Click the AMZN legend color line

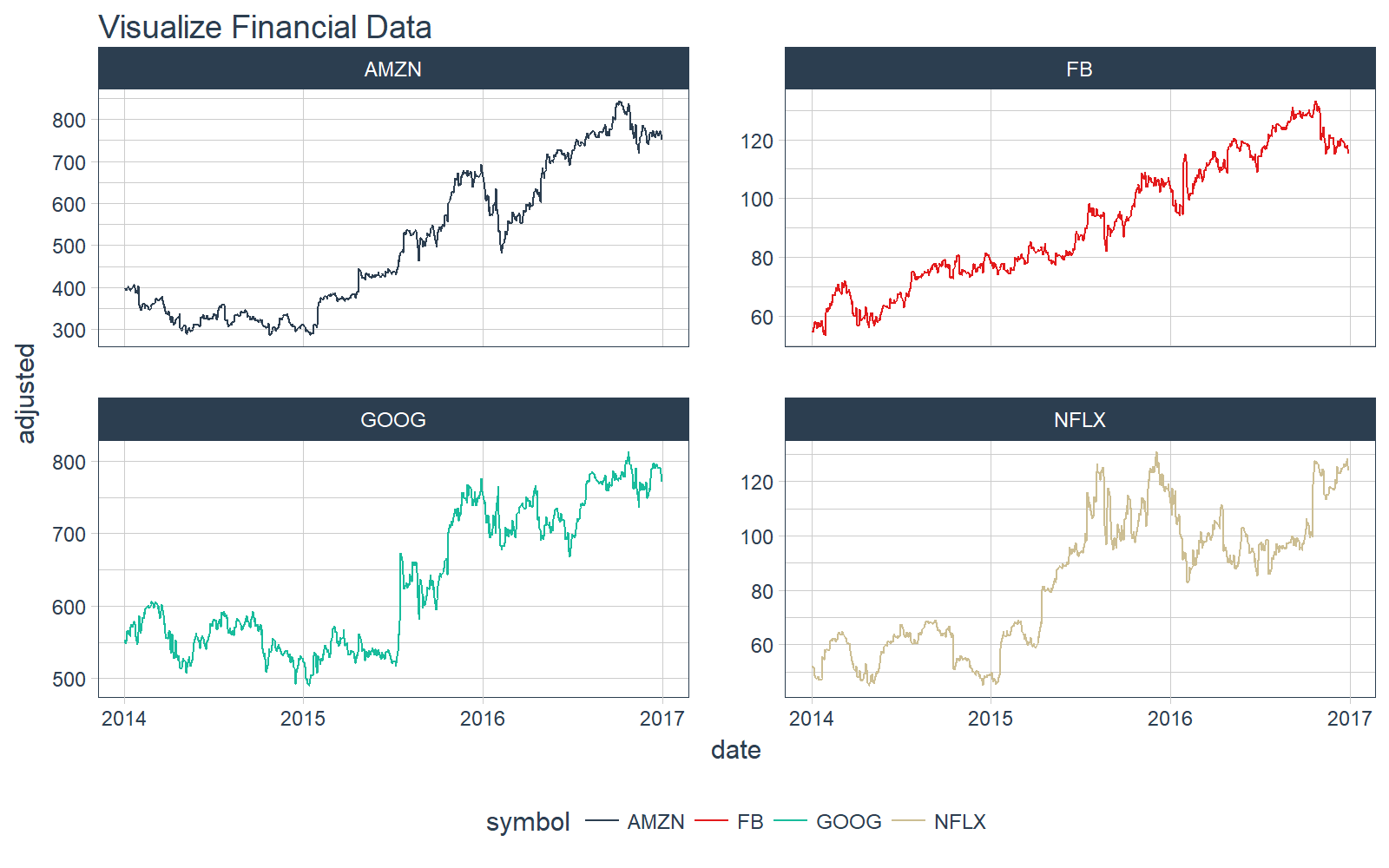click(x=602, y=821)
